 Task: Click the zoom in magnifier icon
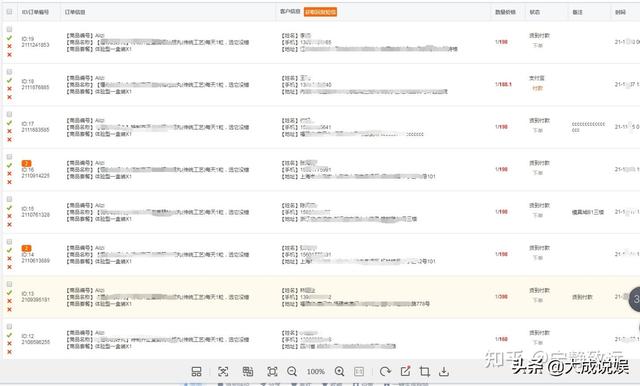[339, 371]
